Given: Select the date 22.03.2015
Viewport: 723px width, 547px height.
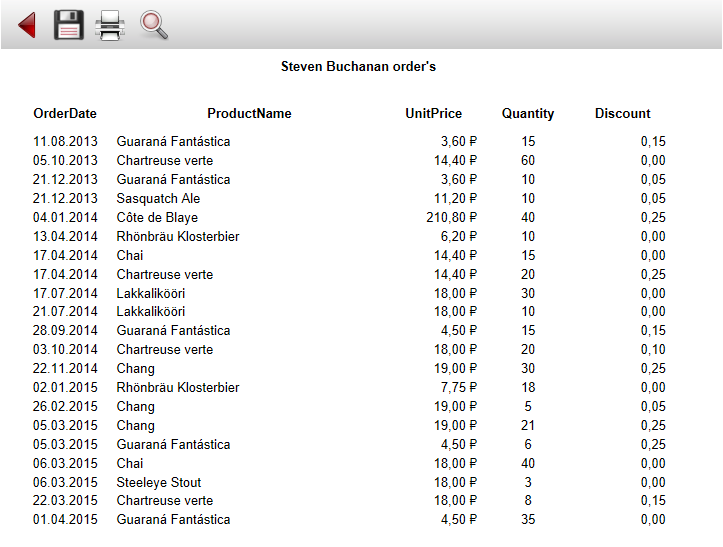Looking at the screenshot, I should tap(65, 500).
